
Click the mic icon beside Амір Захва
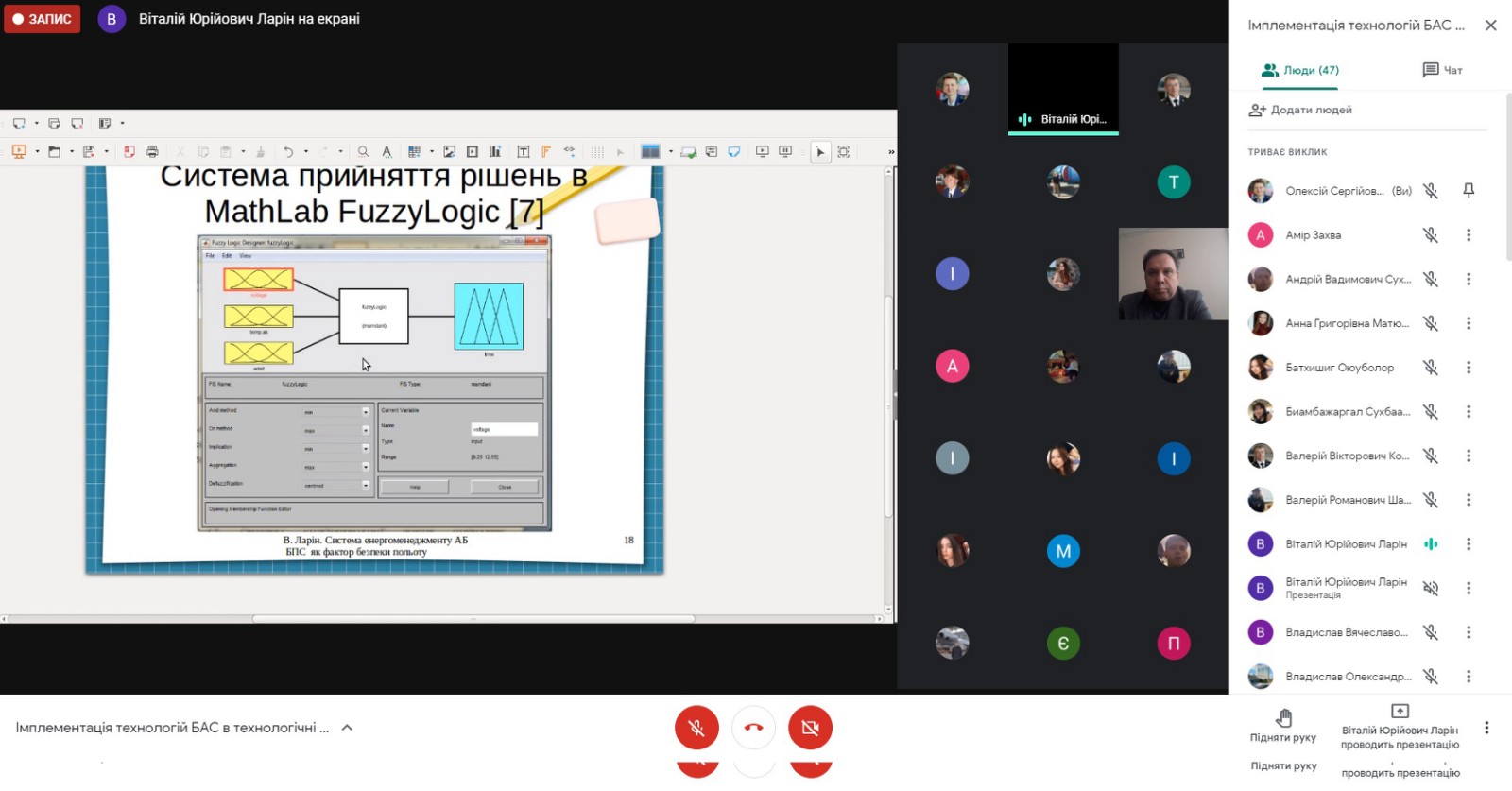coord(1431,235)
